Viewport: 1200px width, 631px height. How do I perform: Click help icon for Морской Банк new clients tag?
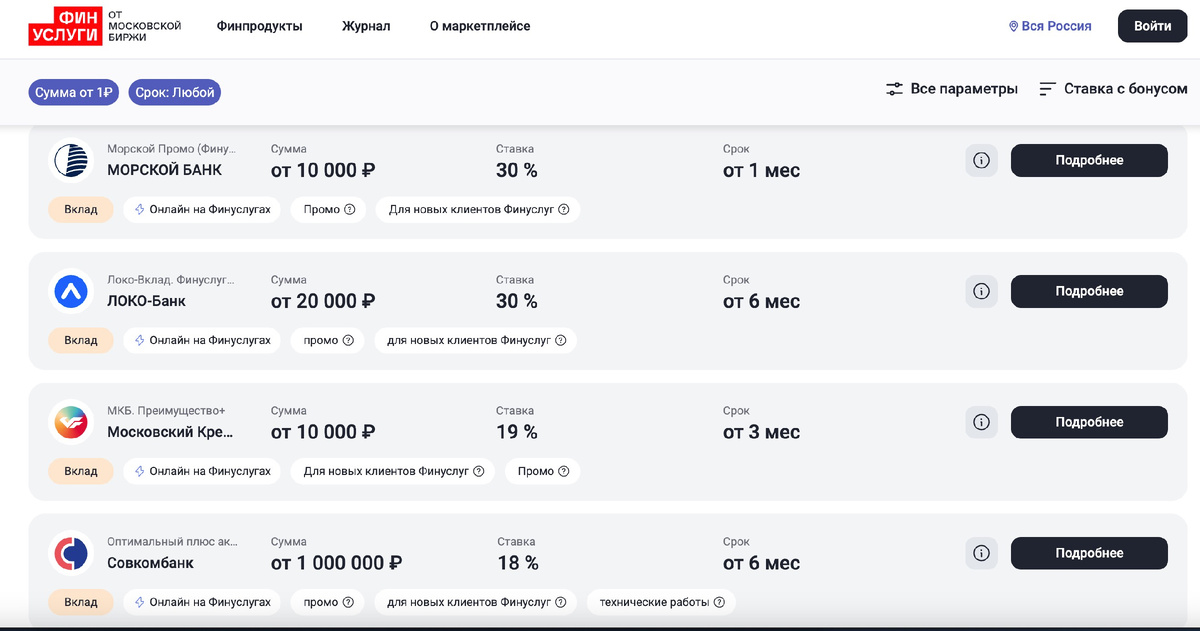pyautogui.click(x=563, y=210)
